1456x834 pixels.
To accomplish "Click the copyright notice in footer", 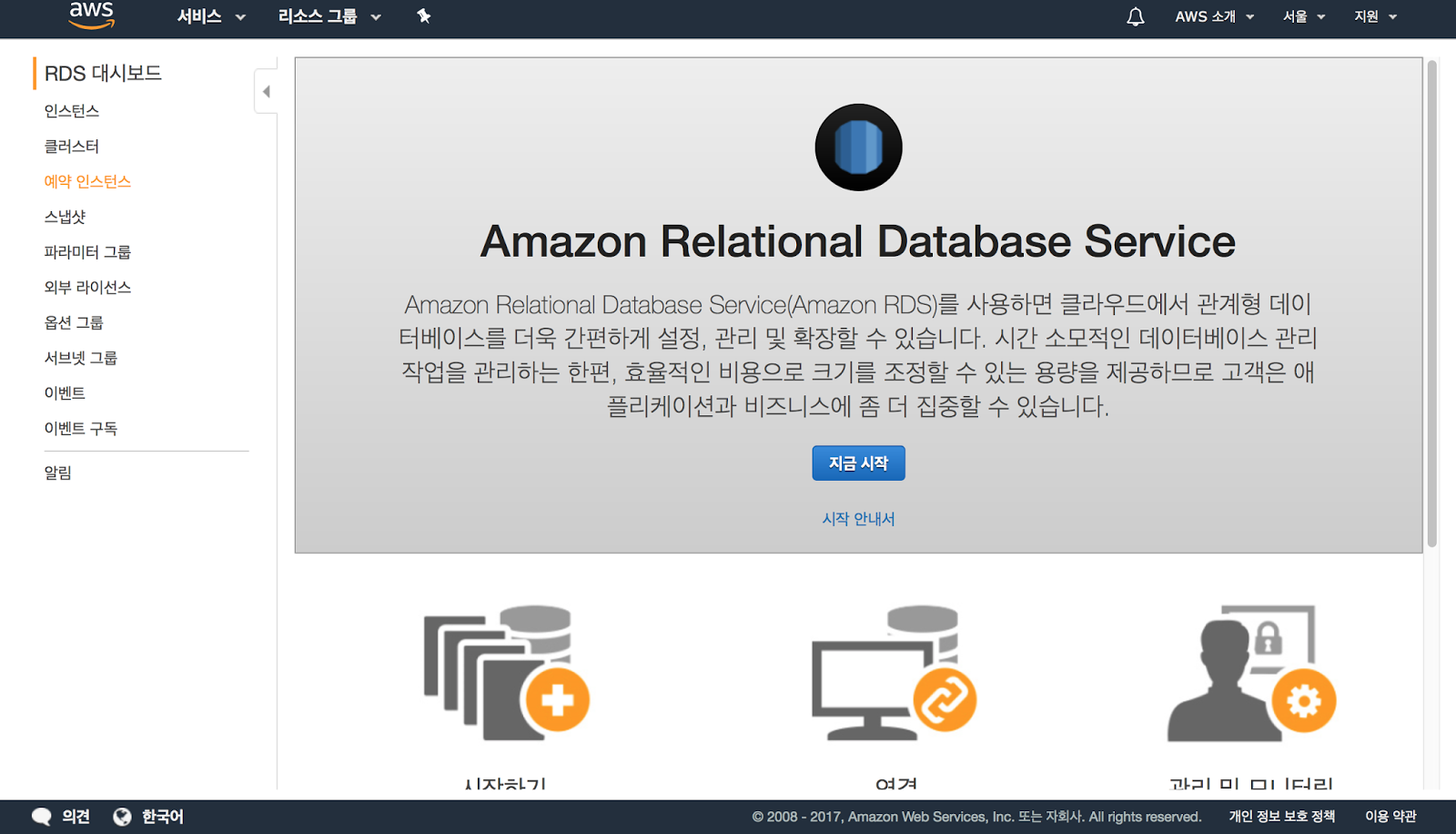I will (x=976, y=817).
